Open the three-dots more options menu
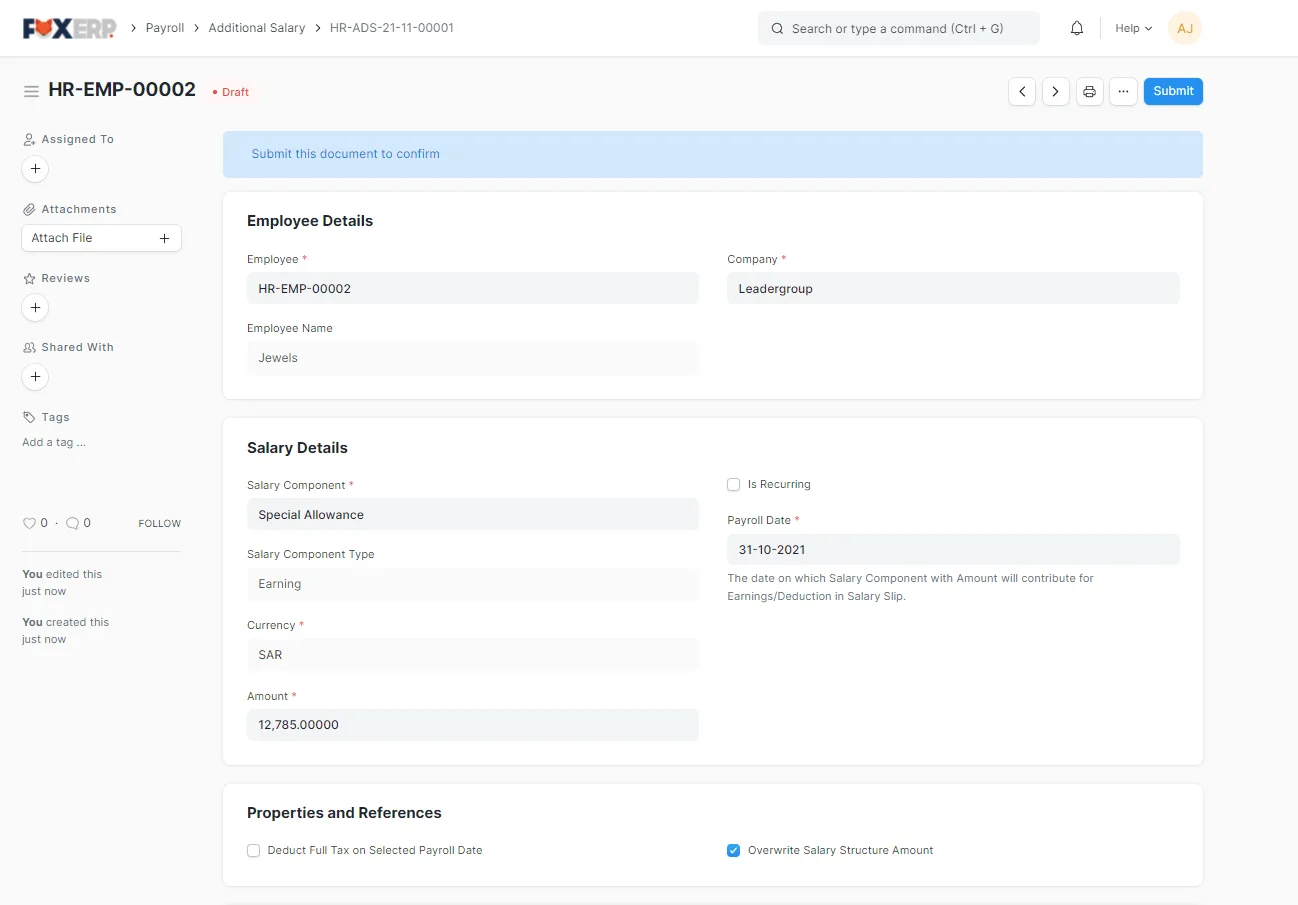This screenshot has width=1298, height=905. coord(1124,91)
